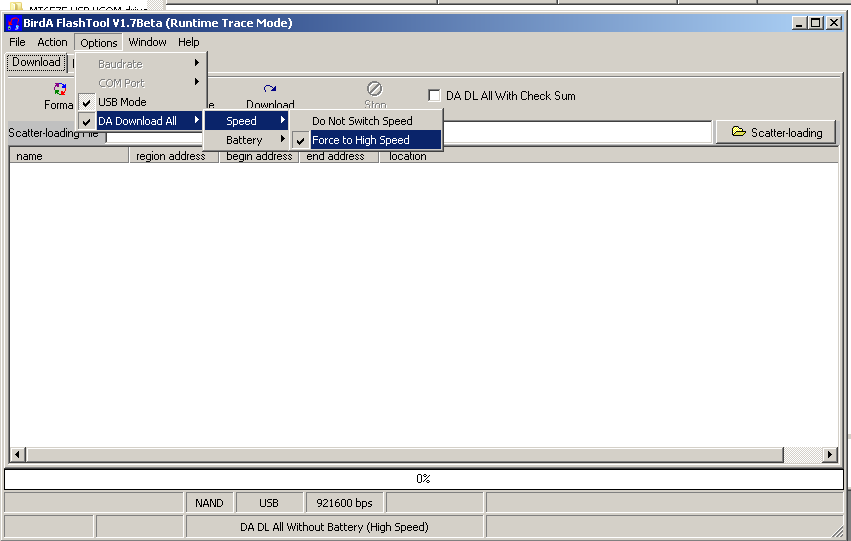The height and width of the screenshot is (541, 851).
Task: Click the name column header
Action: tap(69, 156)
